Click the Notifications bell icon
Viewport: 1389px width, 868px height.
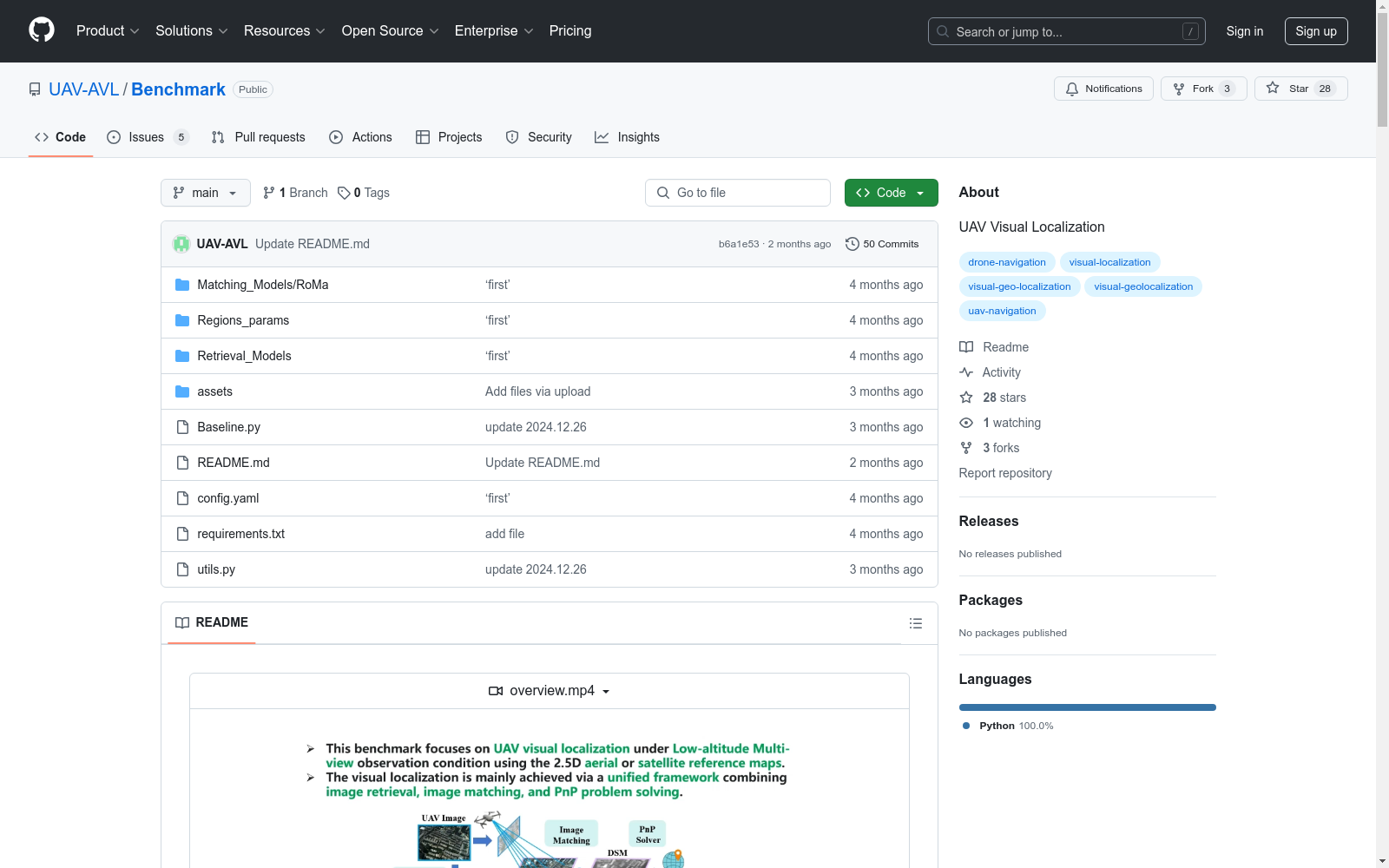[x=1072, y=89]
